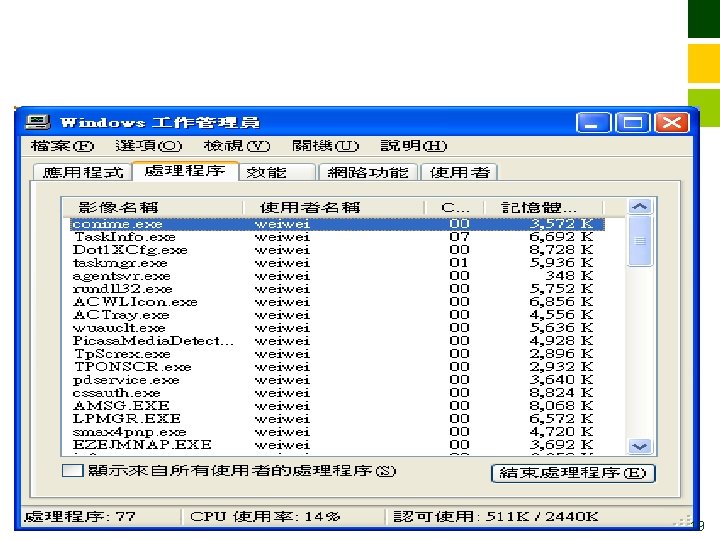Sort by 記憶體 column header
Screen dimensions: 720x540
[543, 207]
